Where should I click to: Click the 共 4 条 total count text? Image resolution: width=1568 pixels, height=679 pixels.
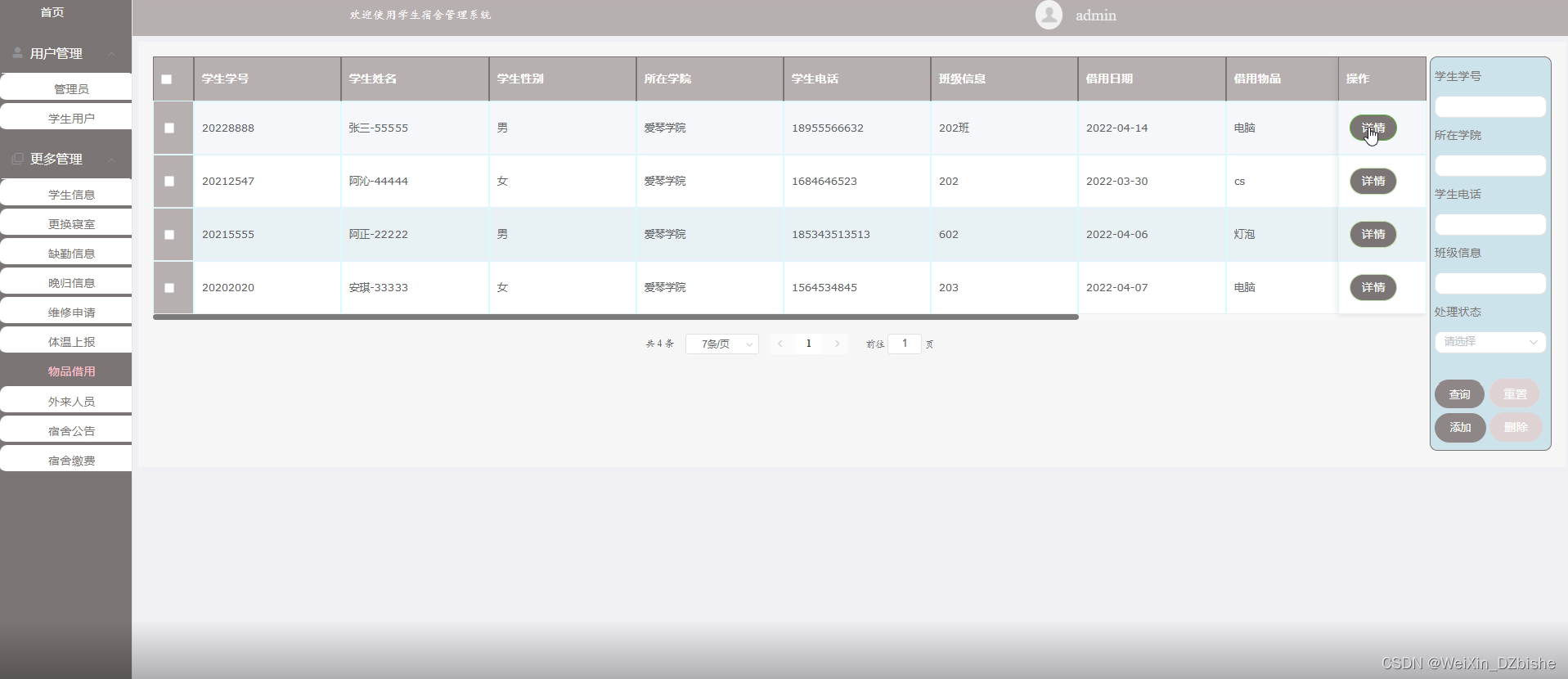(660, 344)
